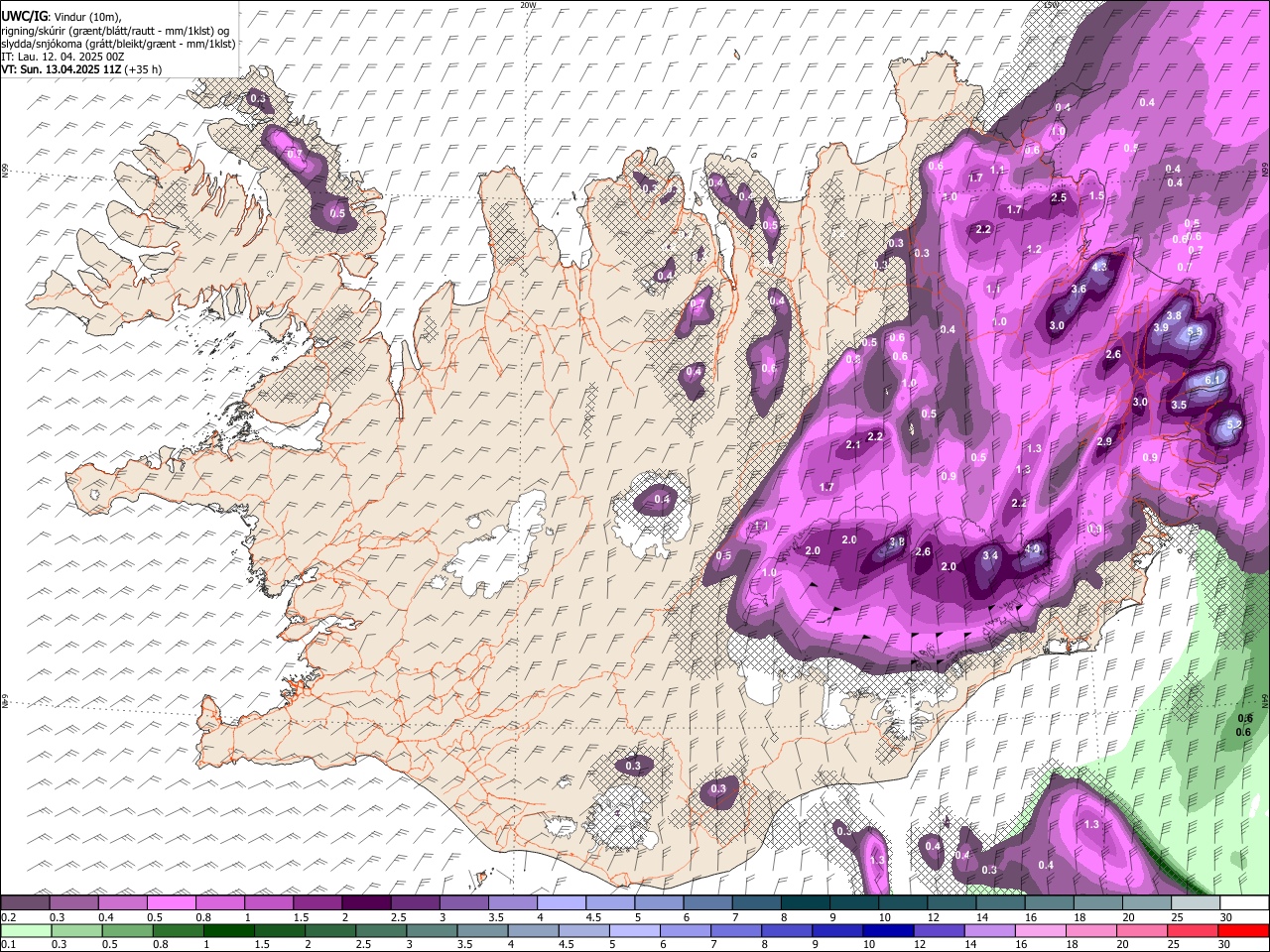Click the bold "UWC/IG" title text
The image size is (1270, 952).
click(x=22, y=16)
